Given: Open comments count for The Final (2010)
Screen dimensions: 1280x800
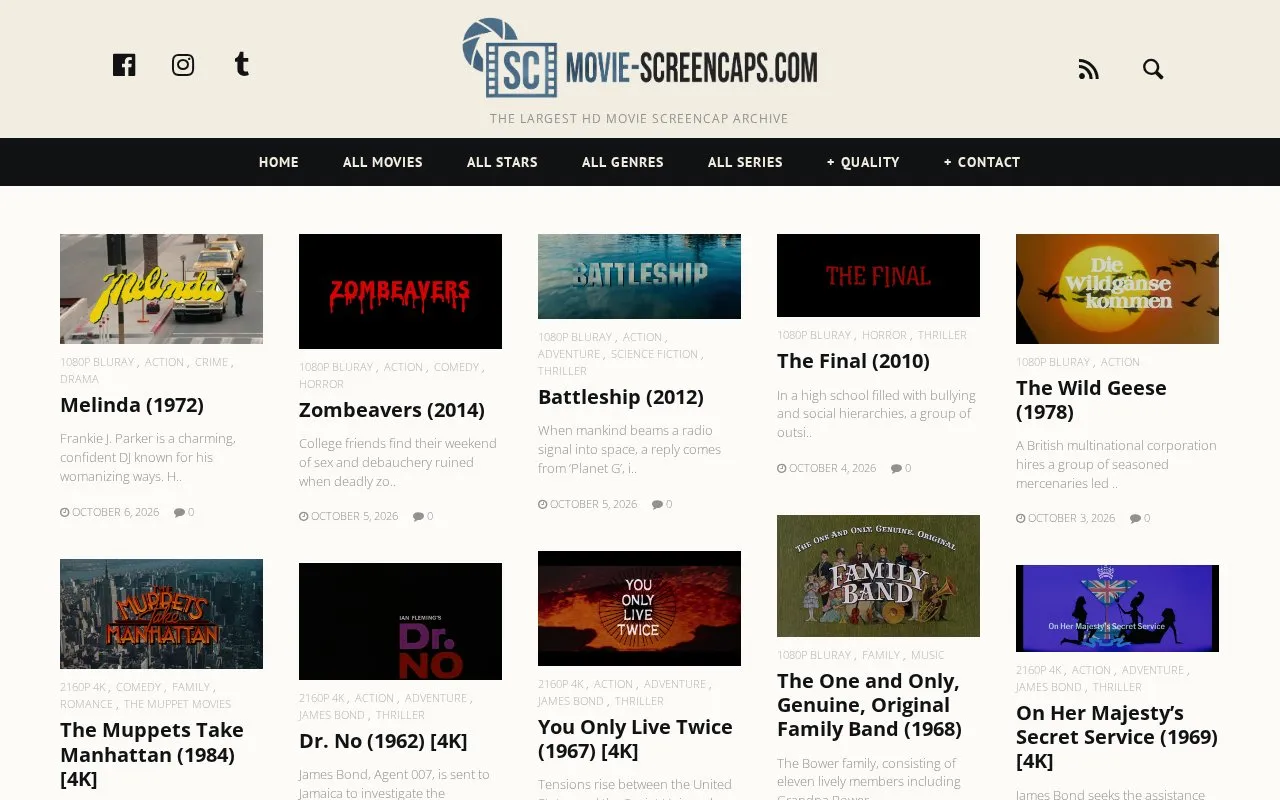Looking at the screenshot, I should tap(901, 468).
